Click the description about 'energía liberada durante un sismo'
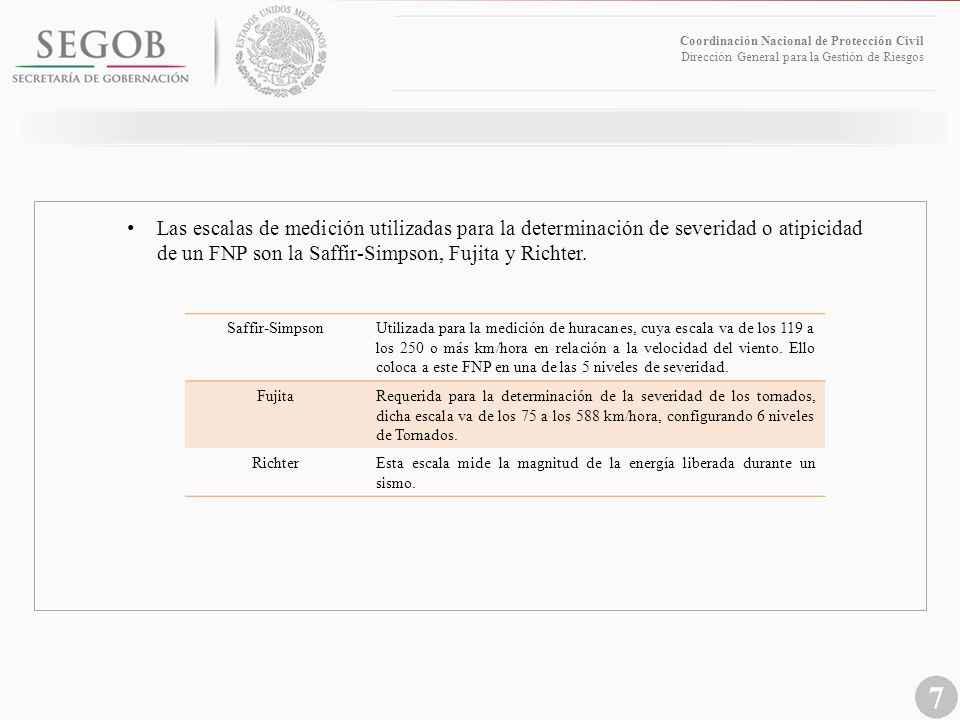Screen dimensions: 960x720 point(595,473)
